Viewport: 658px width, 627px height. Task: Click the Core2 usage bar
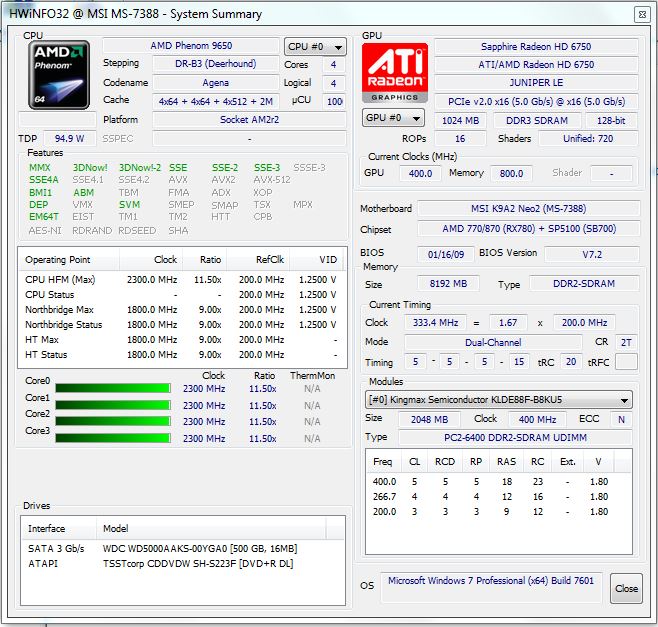[113, 421]
